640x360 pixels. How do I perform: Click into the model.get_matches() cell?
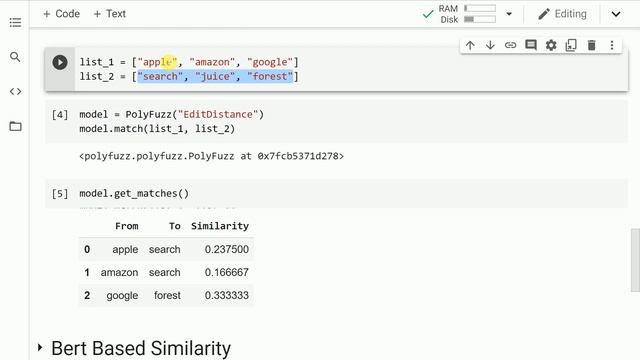click(x=336, y=193)
